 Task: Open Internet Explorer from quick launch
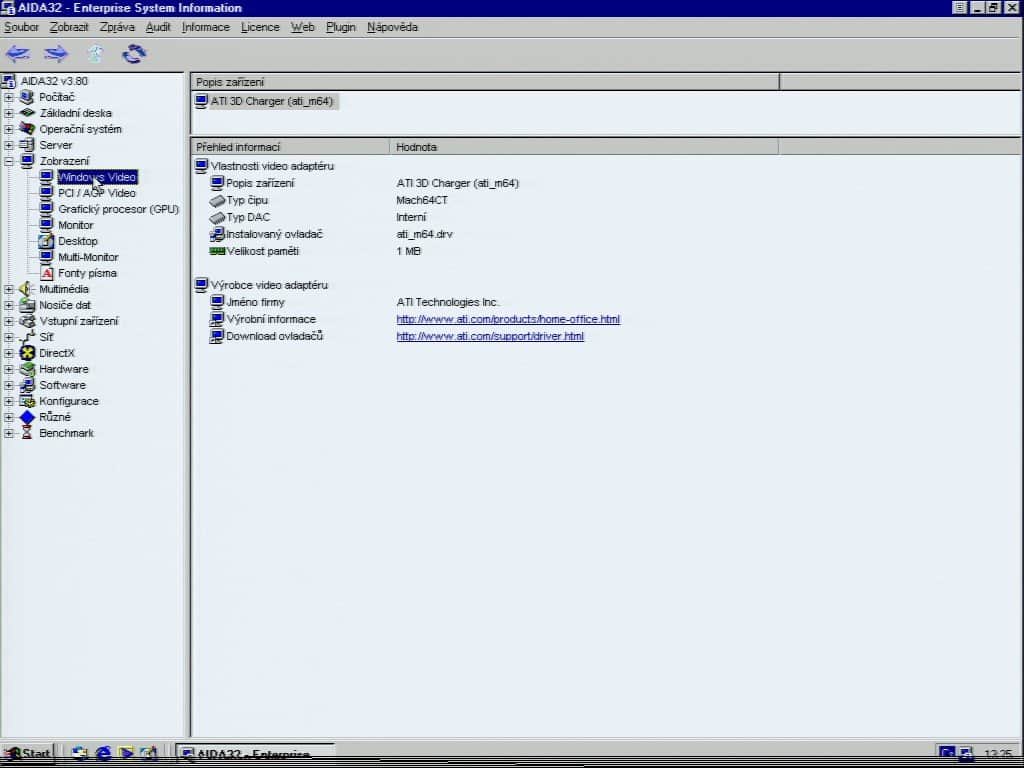point(103,753)
